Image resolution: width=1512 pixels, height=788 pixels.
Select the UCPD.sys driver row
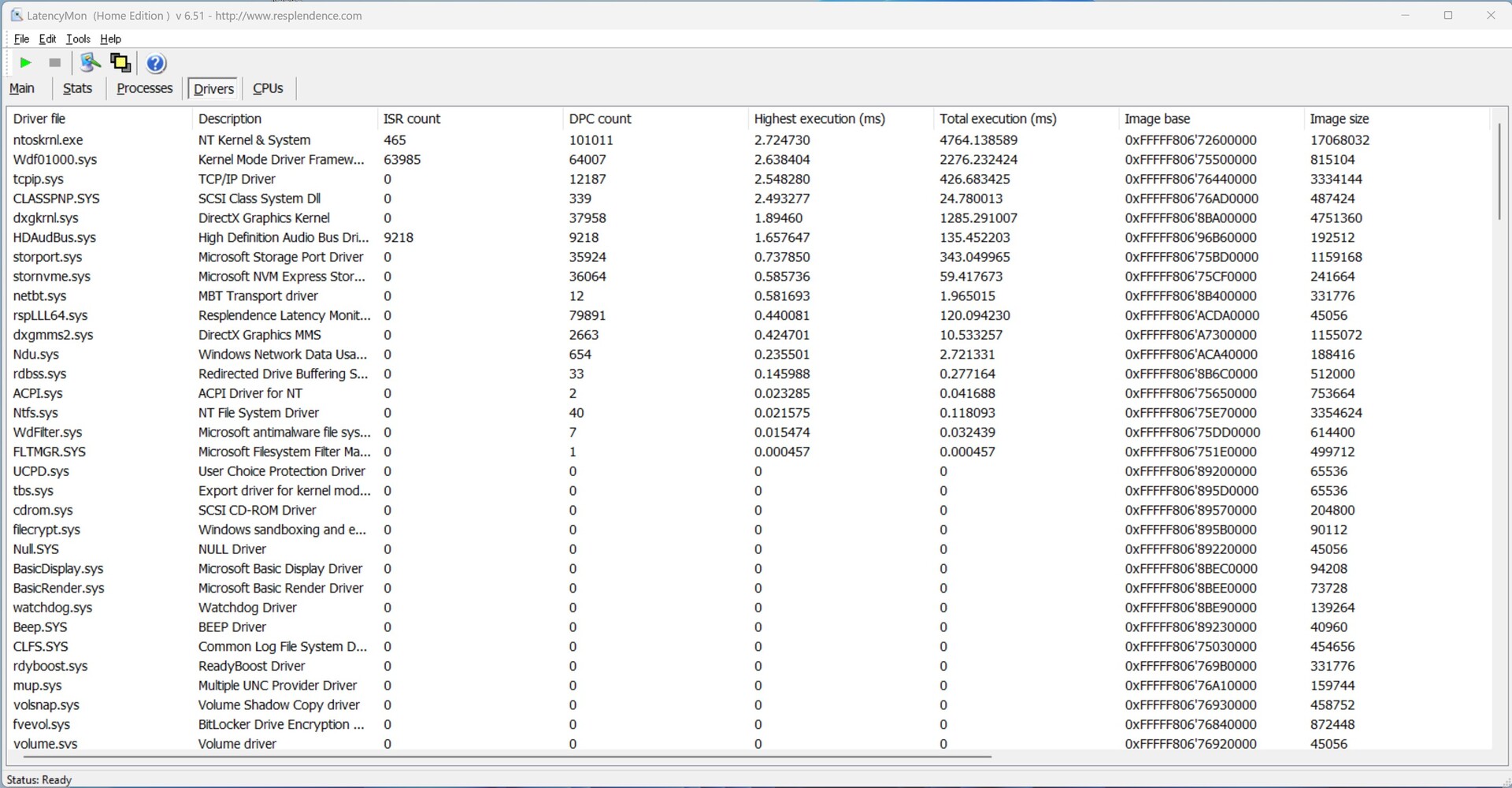[x=748, y=471]
